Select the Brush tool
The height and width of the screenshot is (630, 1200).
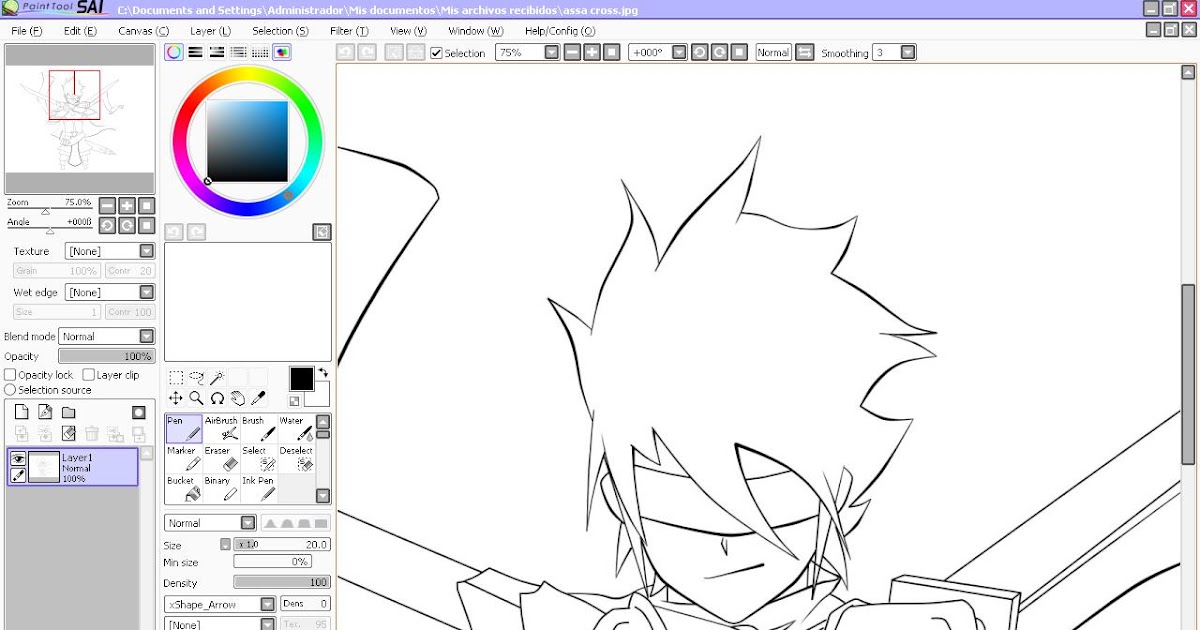coord(258,429)
